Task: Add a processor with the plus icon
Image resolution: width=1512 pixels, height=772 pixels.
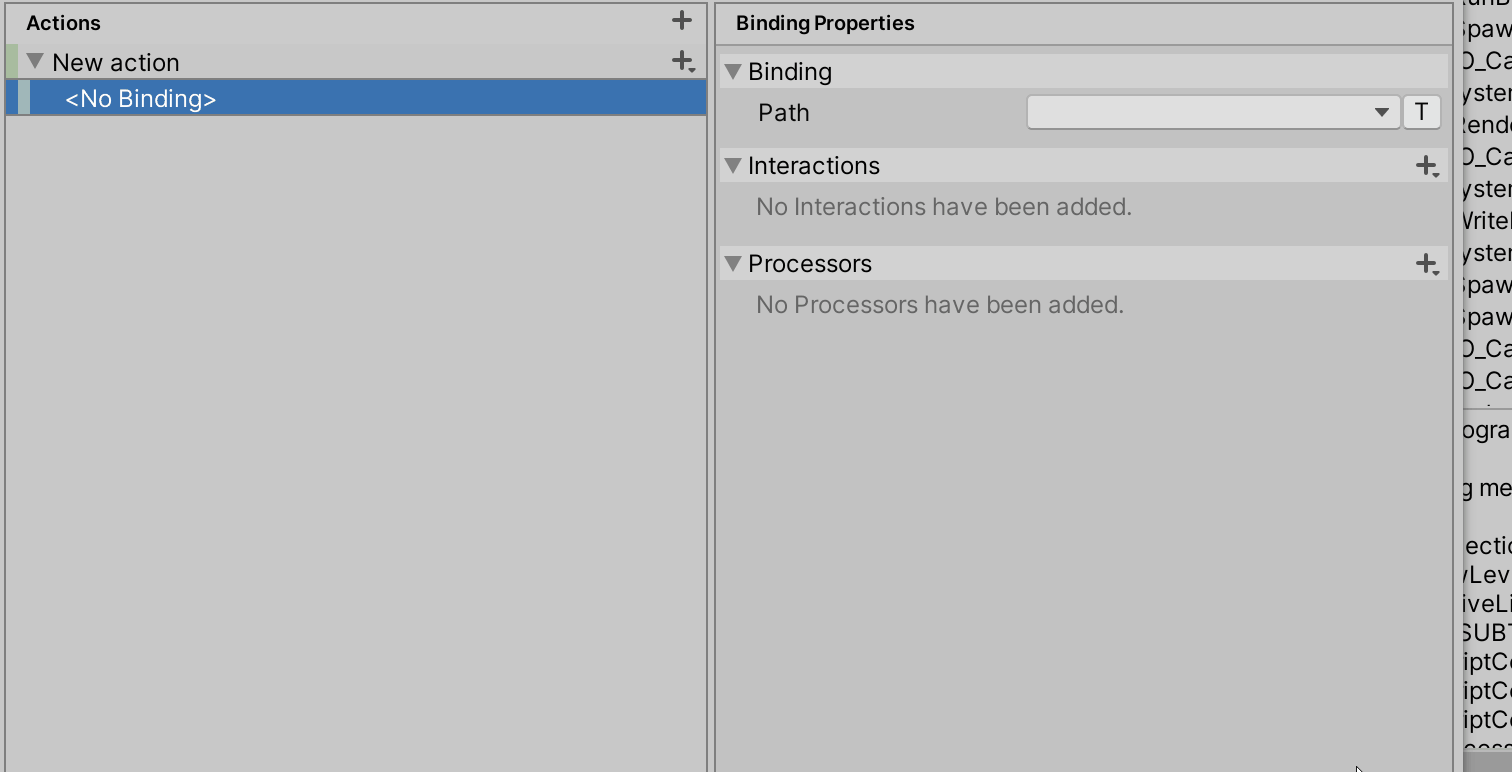Action: point(1427,264)
